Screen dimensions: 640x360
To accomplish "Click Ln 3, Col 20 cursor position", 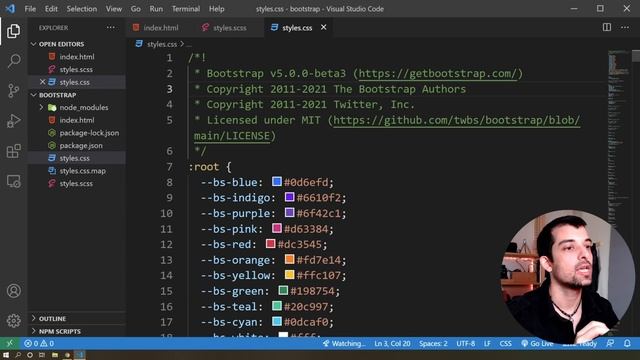I will (392, 344).
